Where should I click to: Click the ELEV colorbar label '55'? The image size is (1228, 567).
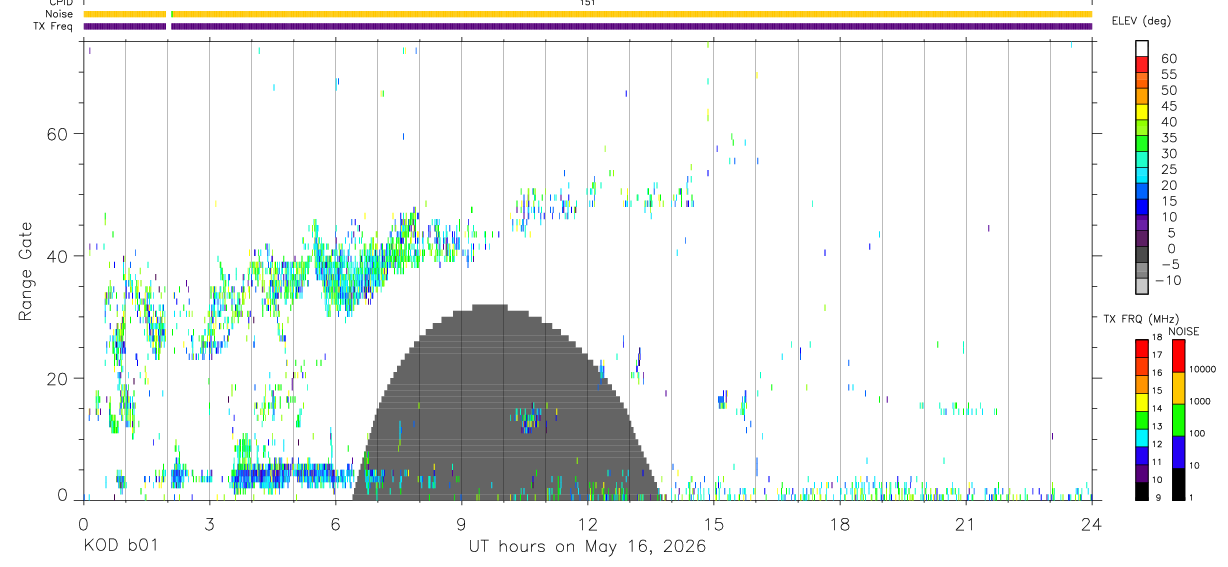pos(1168,74)
